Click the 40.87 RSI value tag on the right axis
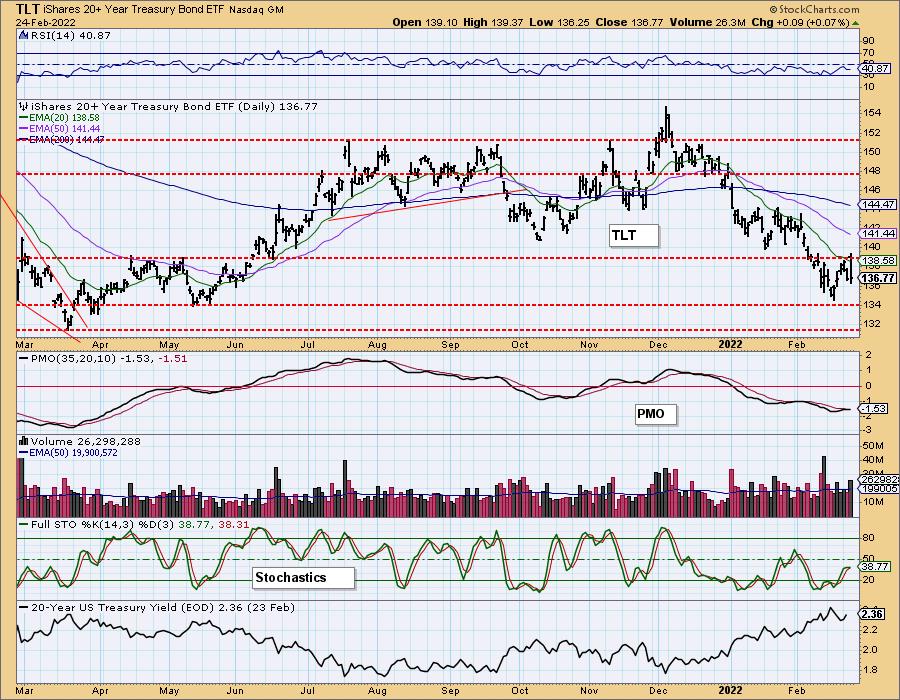The height and width of the screenshot is (700, 900). tap(875, 68)
